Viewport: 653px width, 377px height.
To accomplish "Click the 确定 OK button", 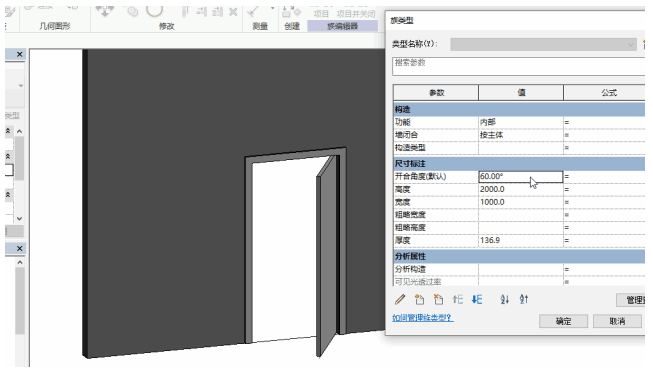I will [x=563, y=321].
